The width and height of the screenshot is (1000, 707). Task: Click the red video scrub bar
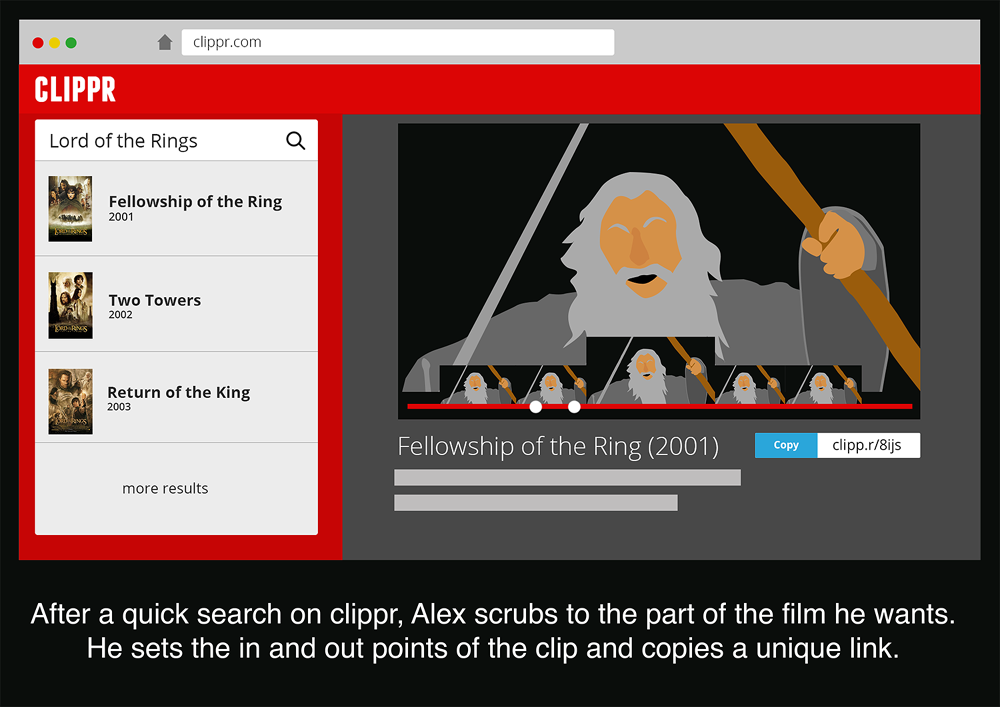(x=750, y=406)
